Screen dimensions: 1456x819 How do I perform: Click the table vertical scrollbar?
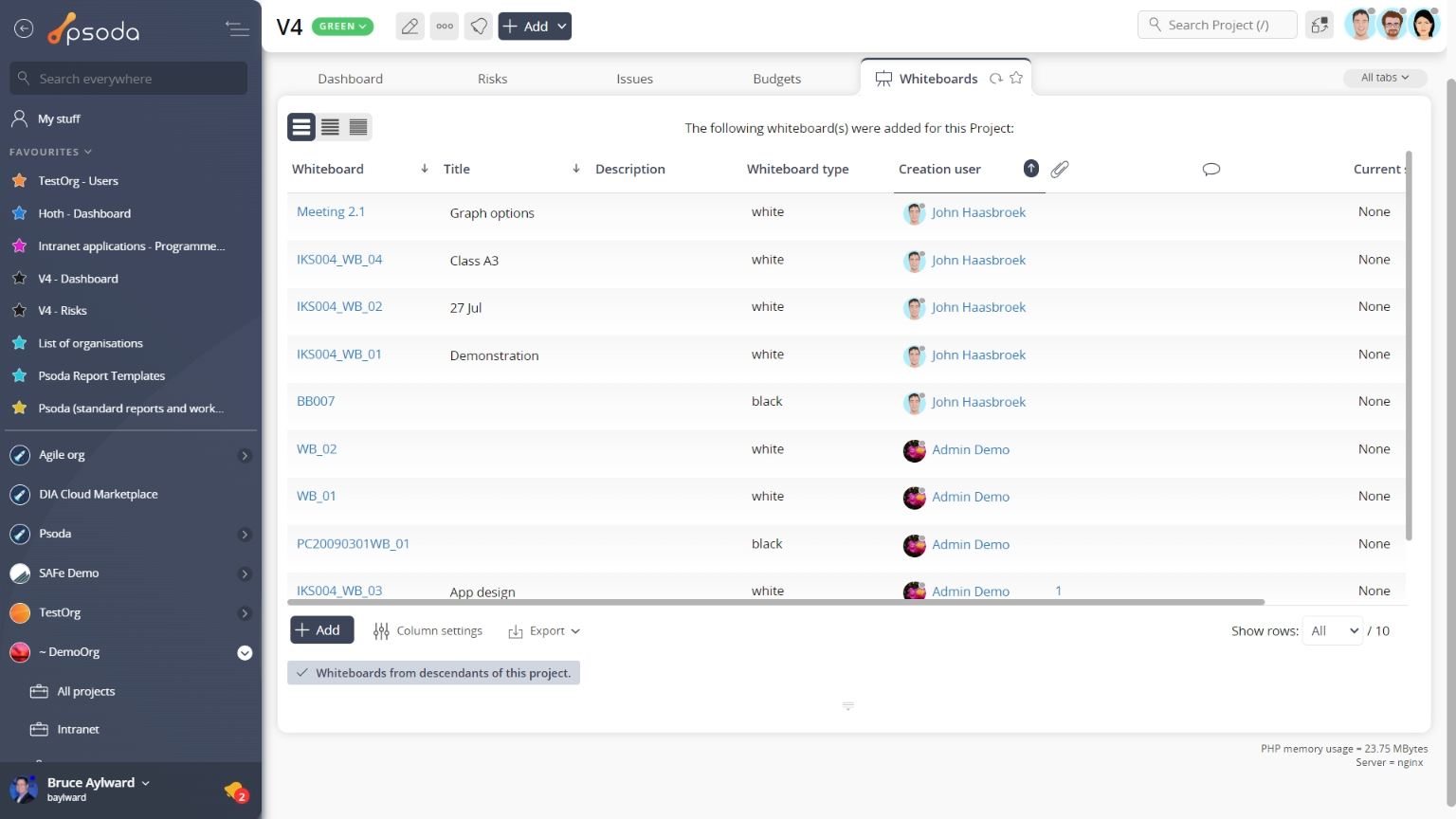tap(1409, 346)
